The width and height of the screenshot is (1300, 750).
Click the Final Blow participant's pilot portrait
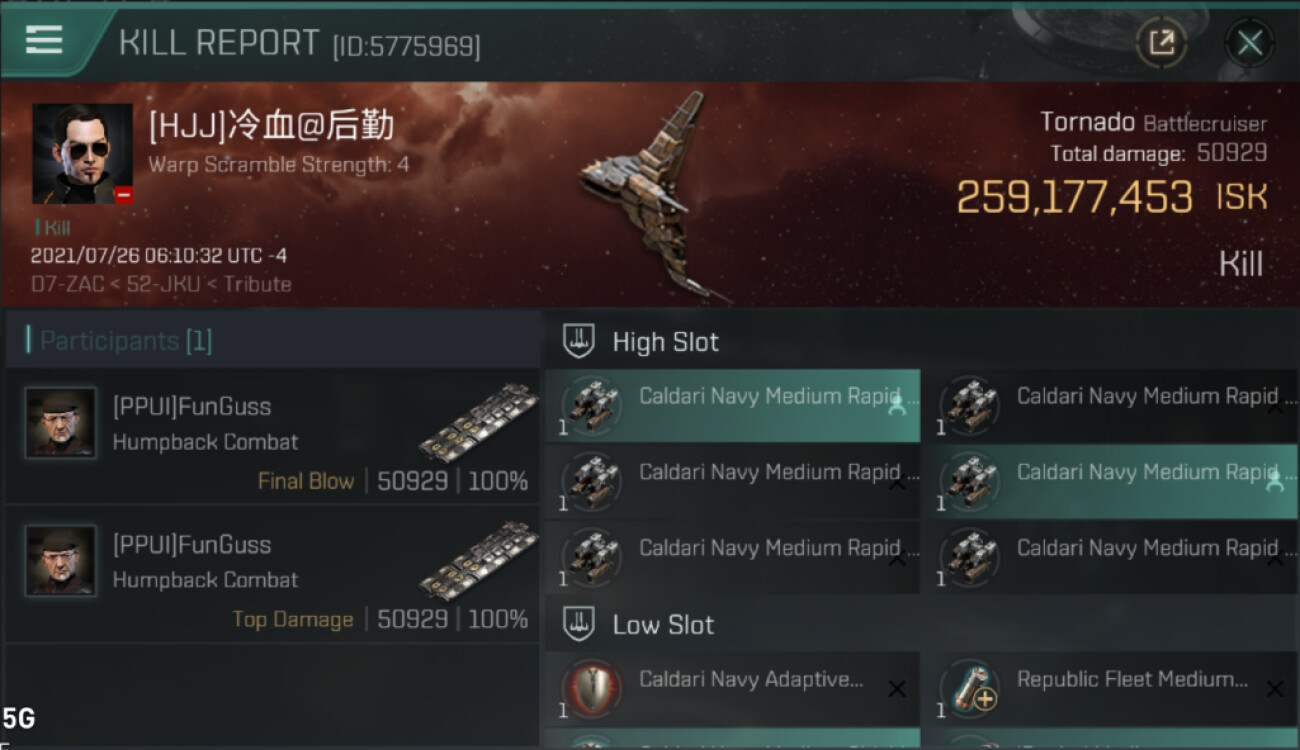tap(61, 423)
